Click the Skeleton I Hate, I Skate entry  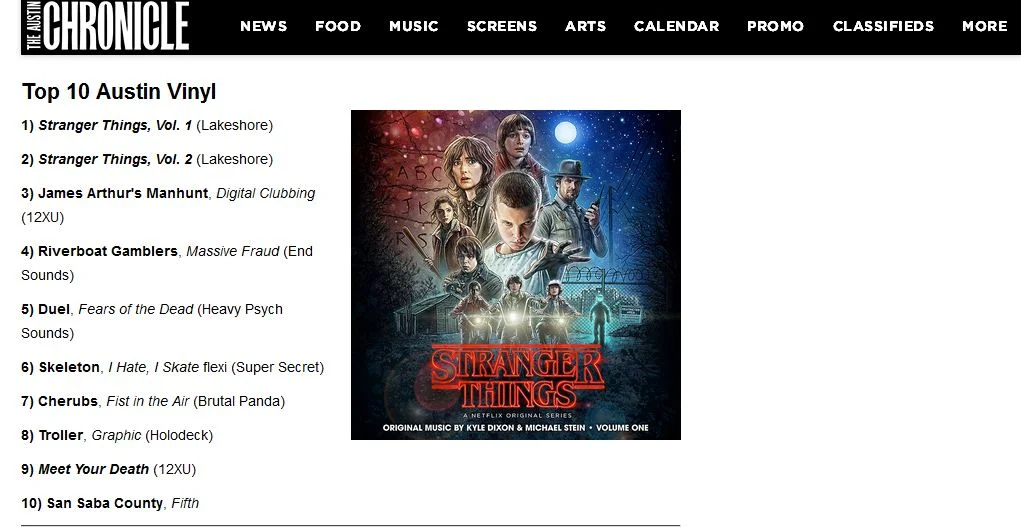coord(173,367)
